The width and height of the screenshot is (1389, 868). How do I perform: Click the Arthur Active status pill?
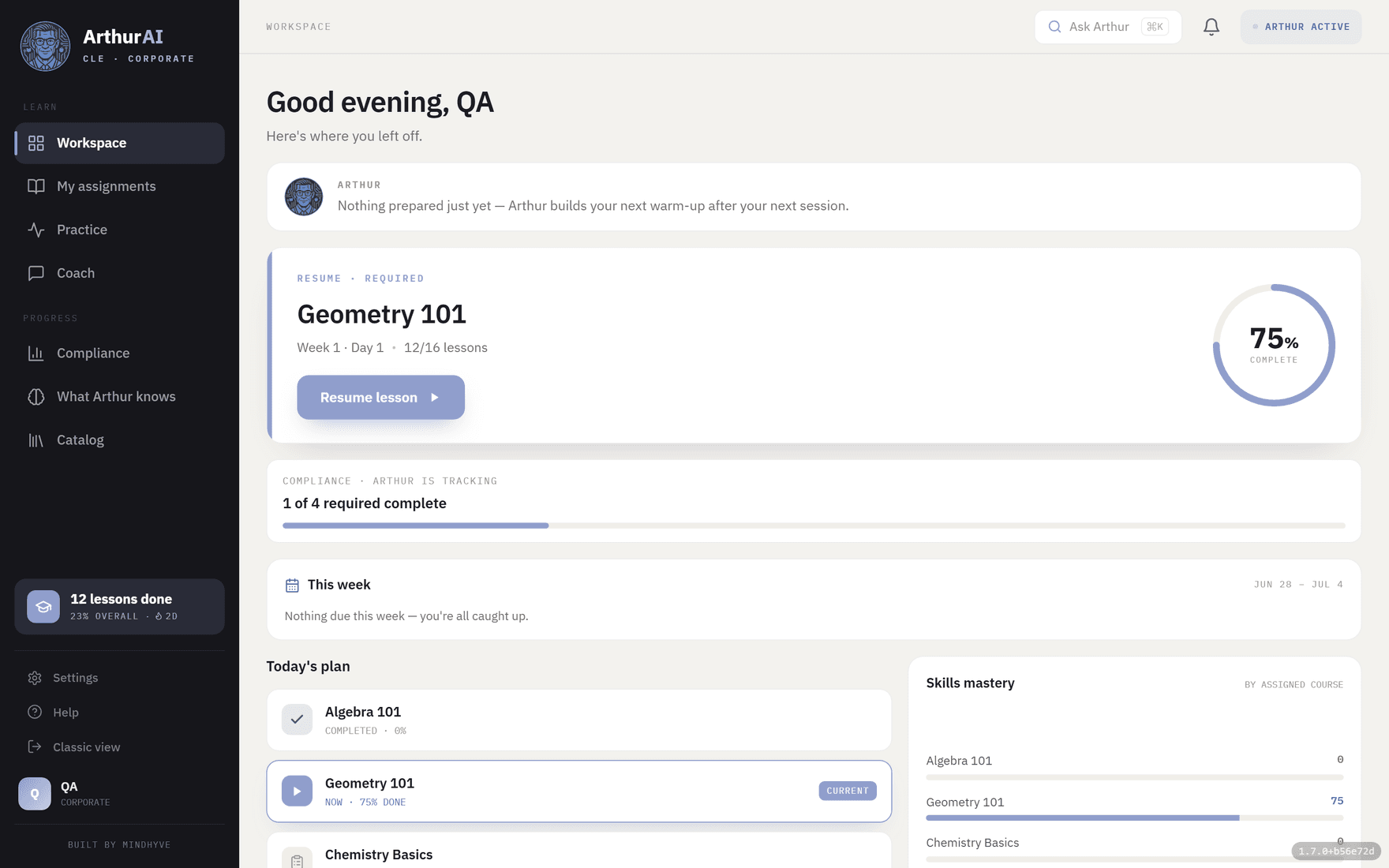coord(1301,27)
